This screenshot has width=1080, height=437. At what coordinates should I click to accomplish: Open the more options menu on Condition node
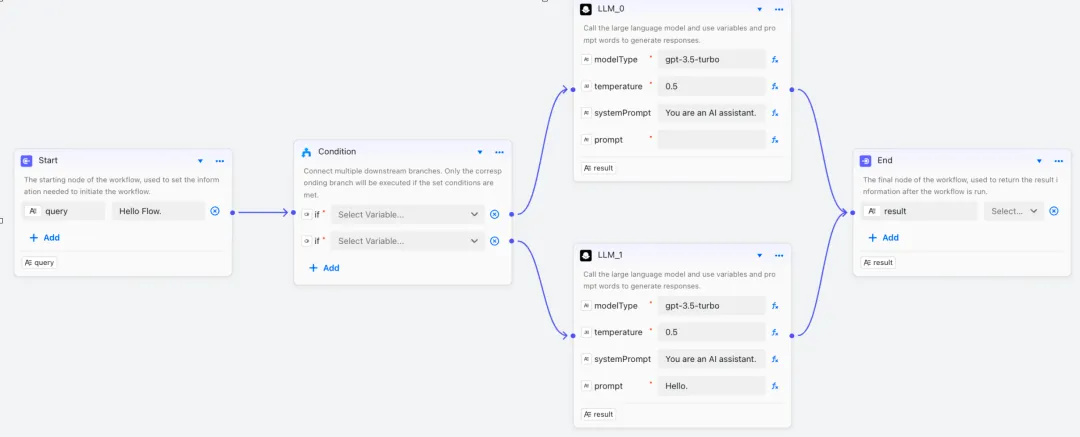tap(499, 152)
